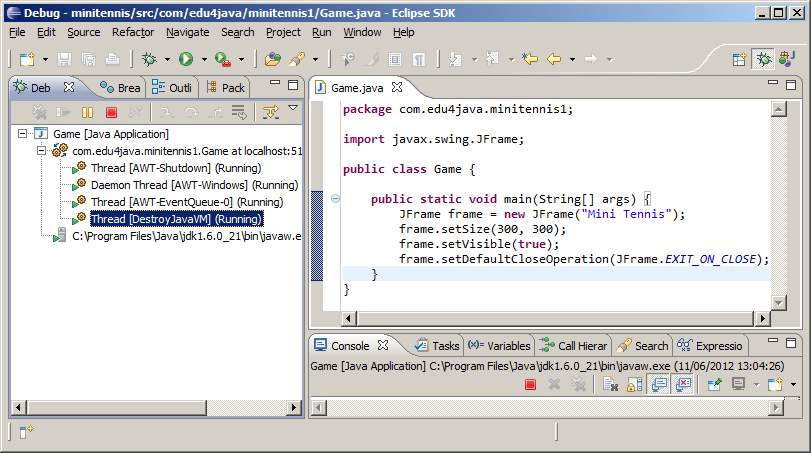Switch to the Package Explorer tab
The image size is (811, 453).
[226, 88]
